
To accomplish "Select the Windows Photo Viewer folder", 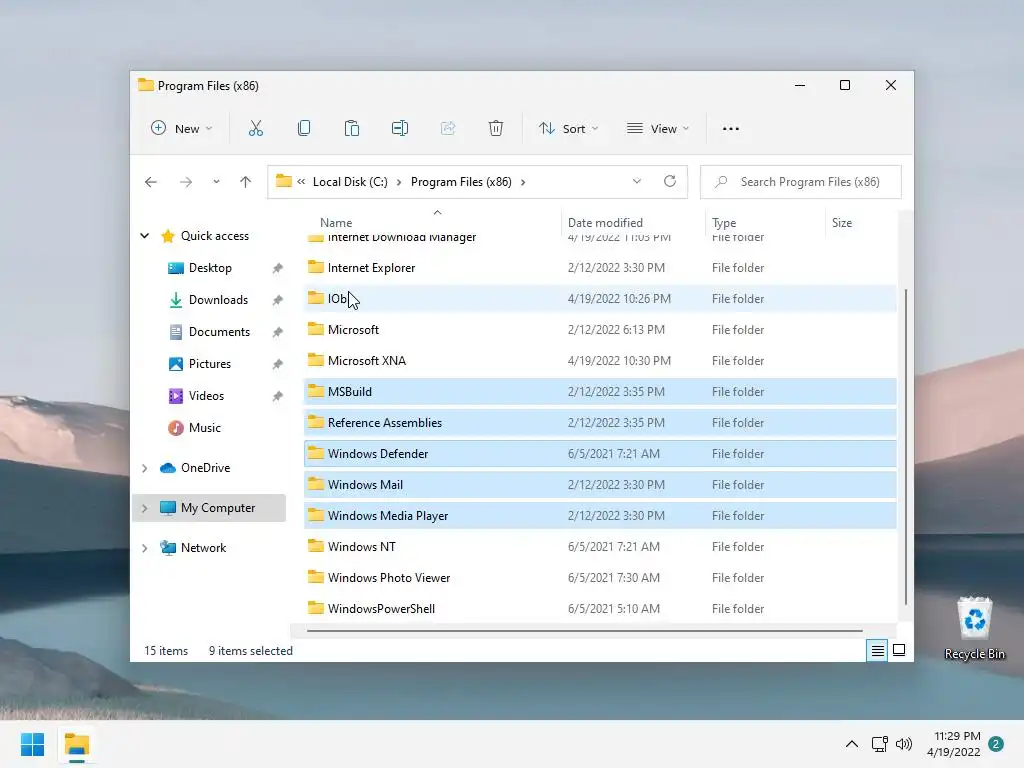I will click(x=600, y=578).
